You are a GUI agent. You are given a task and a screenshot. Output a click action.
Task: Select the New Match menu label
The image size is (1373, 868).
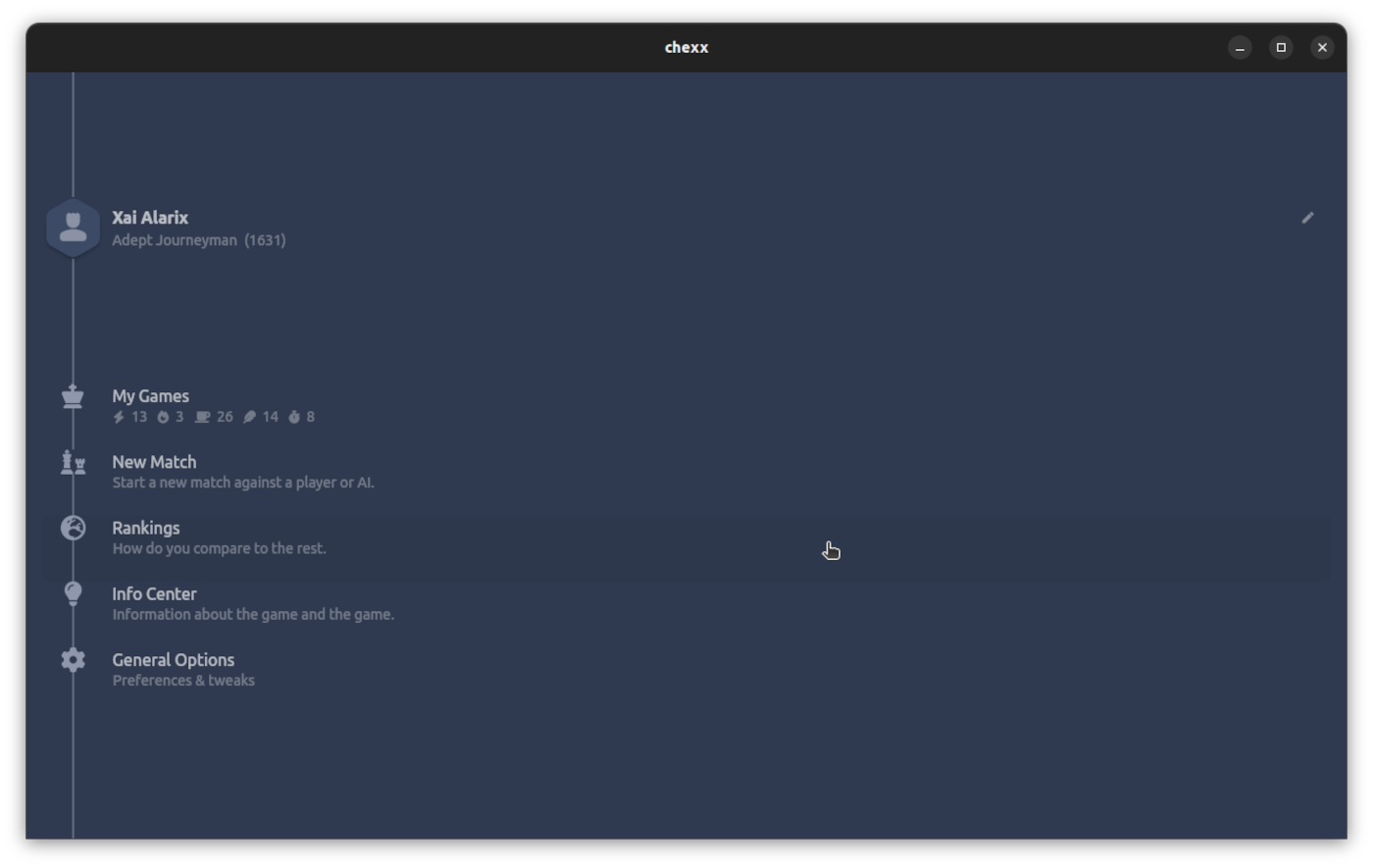coord(154,462)
